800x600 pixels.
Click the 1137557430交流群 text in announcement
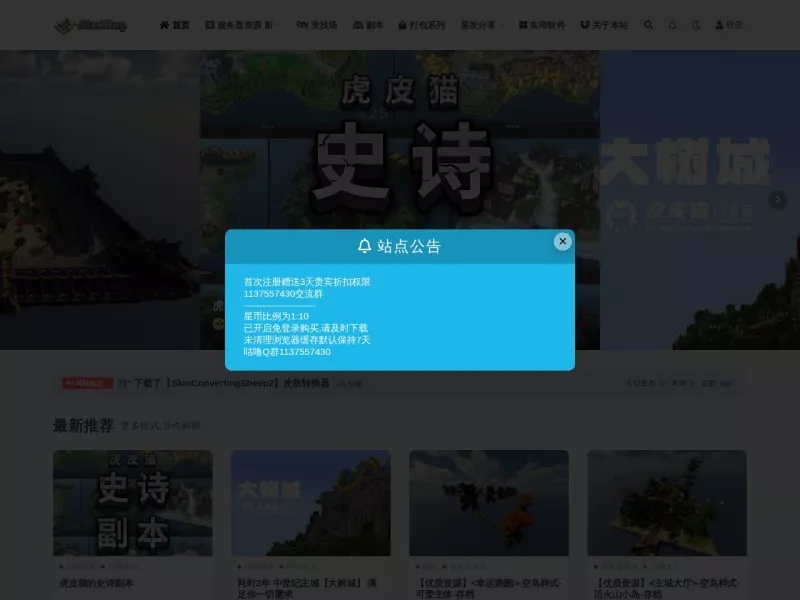pyautogui.click(x=283, y=294)
